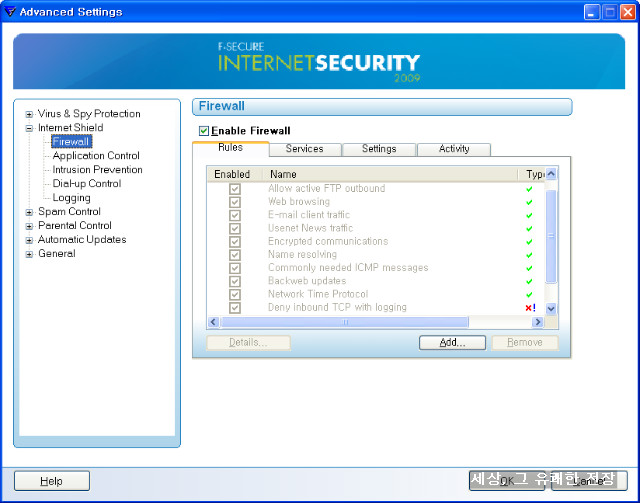Click the allow icon for Backweb updates
Screen dimensions: 640x503
coord(529,281)
